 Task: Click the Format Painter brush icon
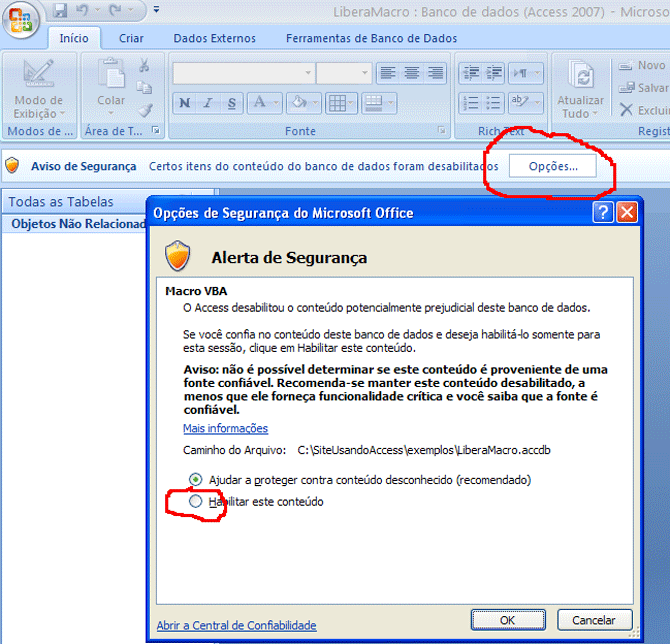pyautogui.click(x=145, y=110)
